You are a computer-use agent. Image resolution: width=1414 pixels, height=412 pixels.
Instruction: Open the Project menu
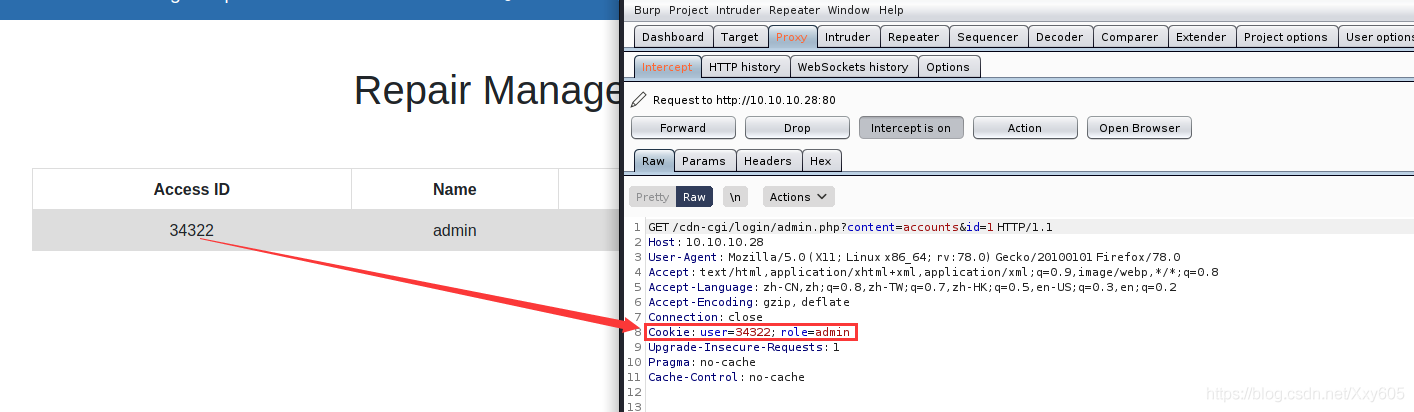688,10
